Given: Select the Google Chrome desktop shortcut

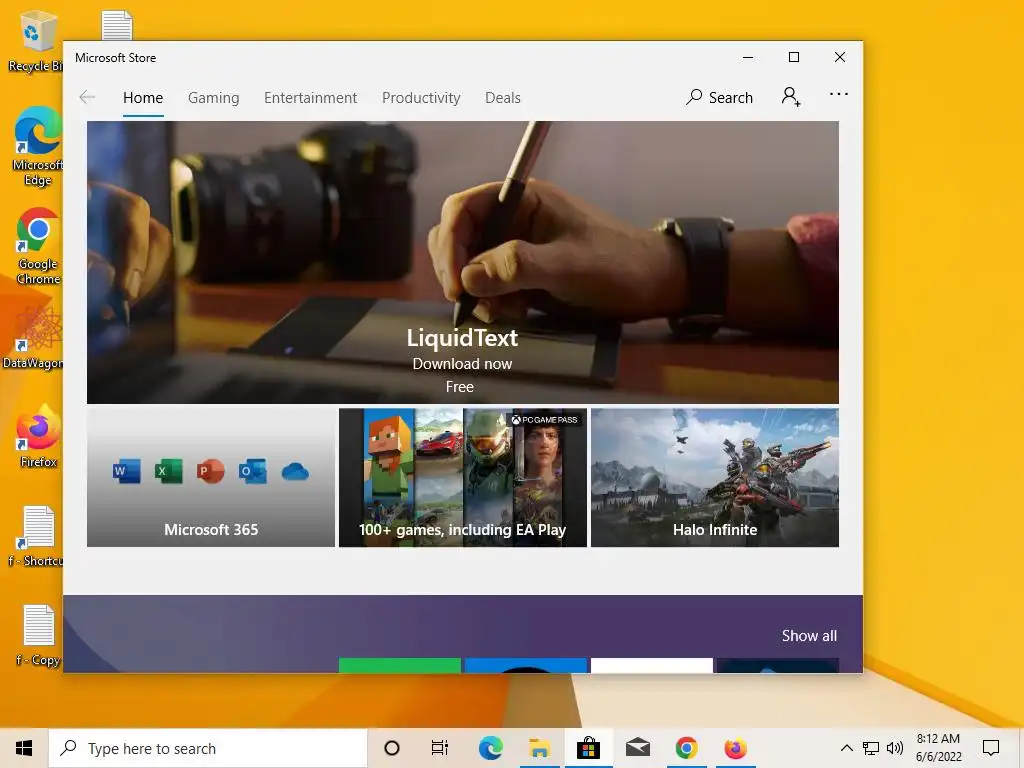Looking at the screenshot, I should tap(37, 246).
